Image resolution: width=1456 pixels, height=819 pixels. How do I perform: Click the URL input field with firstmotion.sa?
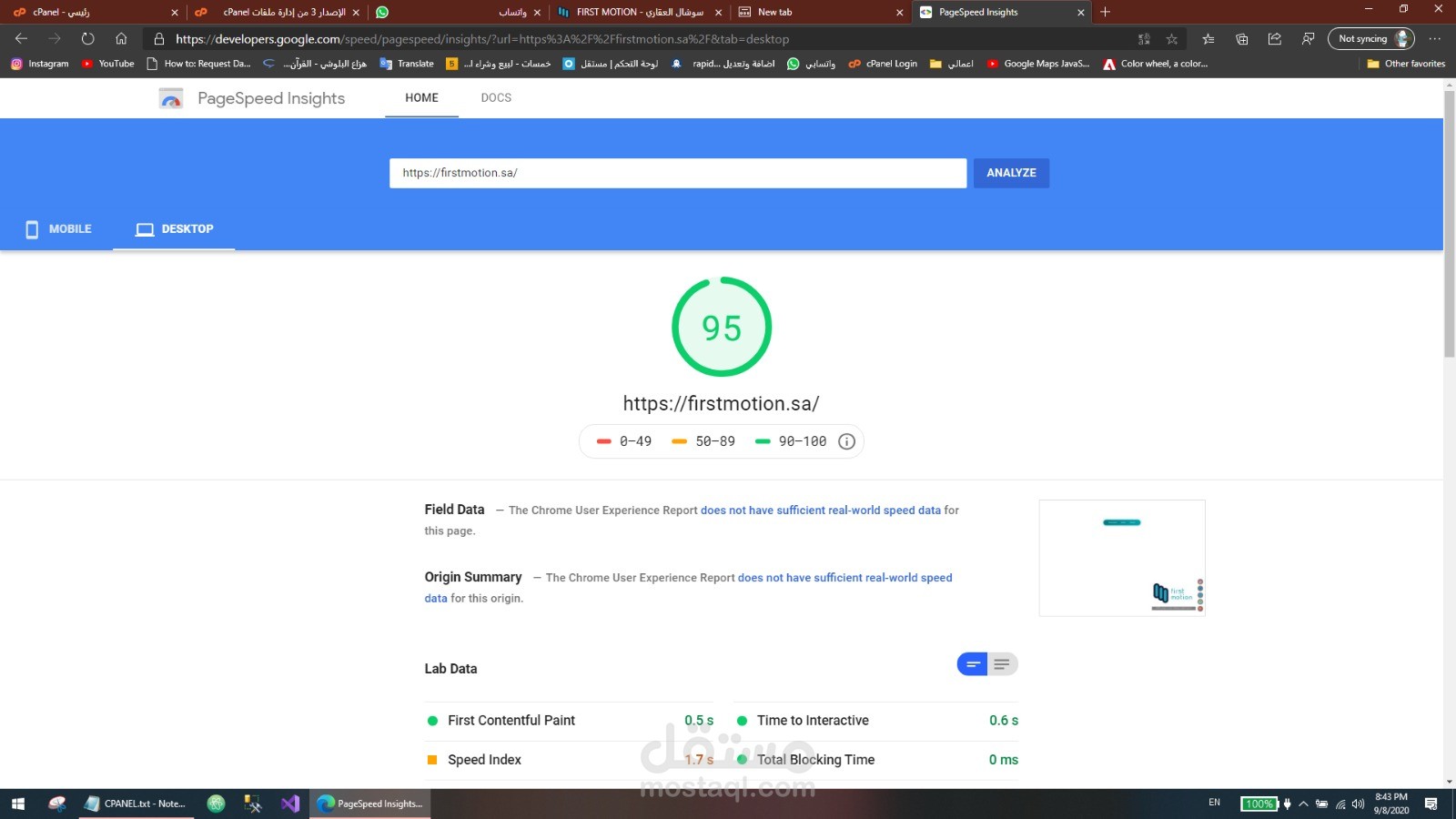point(678,173)
